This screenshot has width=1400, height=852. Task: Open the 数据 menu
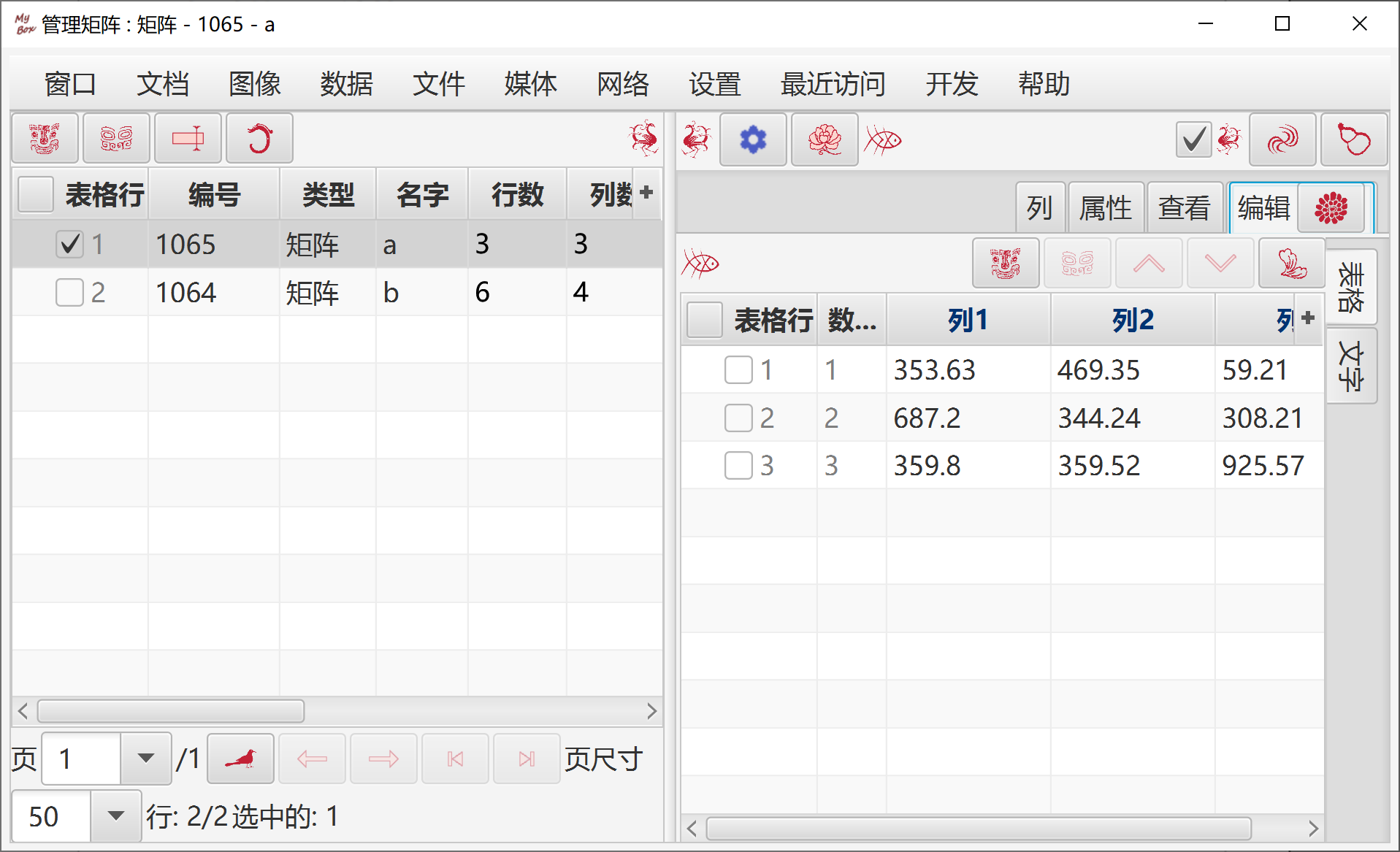click(347, 84)
